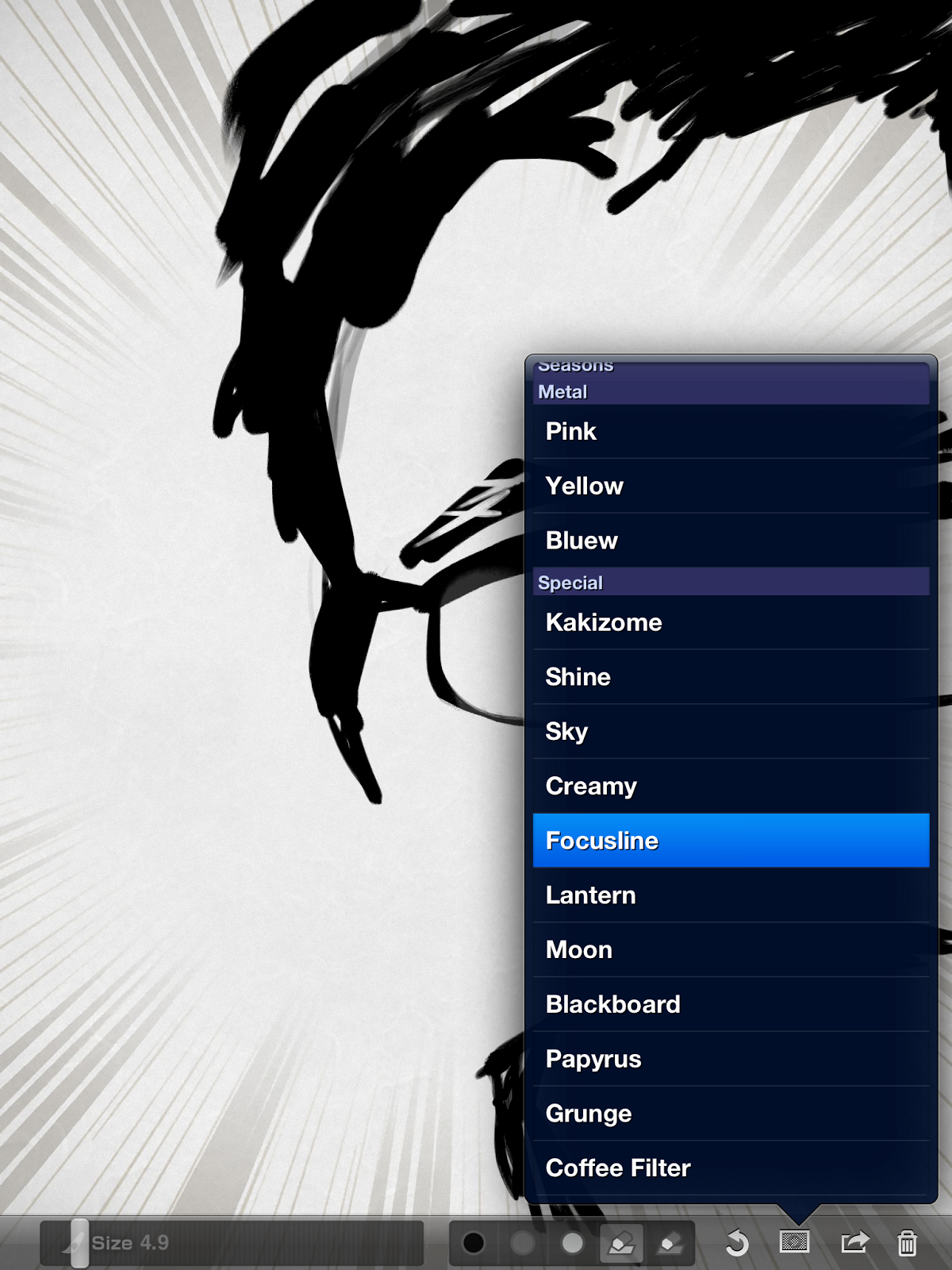Viewport: 952px width, 1270px height.
Task: Select the Creamy background
Action: point(731,786)
